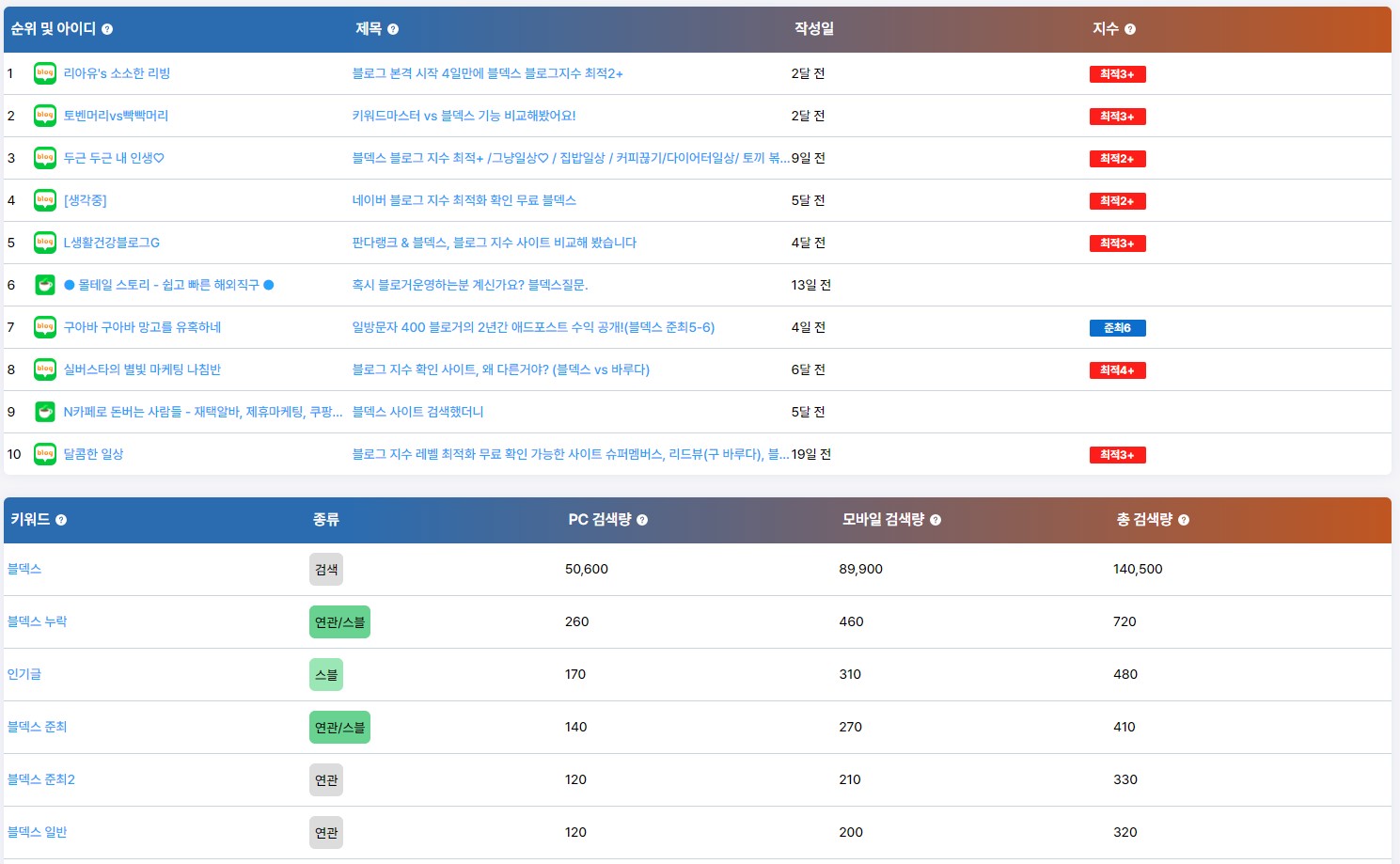Click 스블 tag in 인기글 row
The image size is (1400, 864).
pos(326,675)
